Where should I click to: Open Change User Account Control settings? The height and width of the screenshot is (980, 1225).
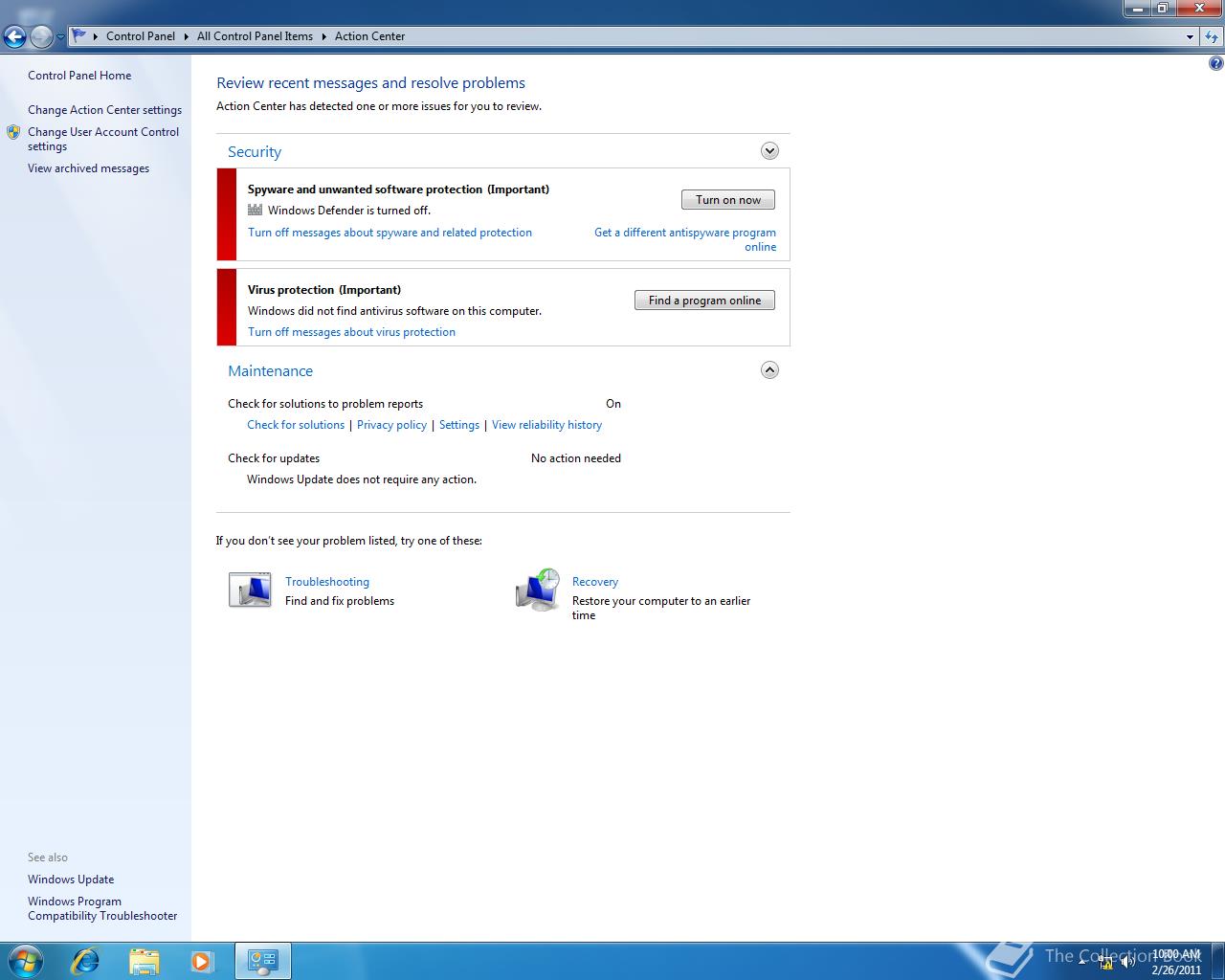(103, 140)
